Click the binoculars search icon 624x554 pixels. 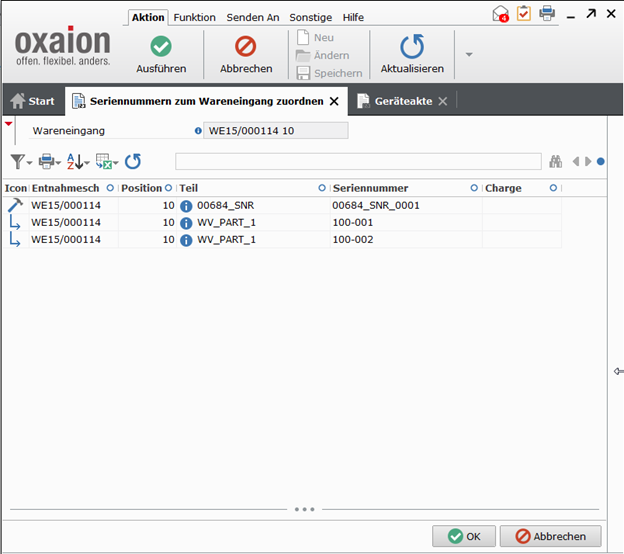click(x=556, y=161)
